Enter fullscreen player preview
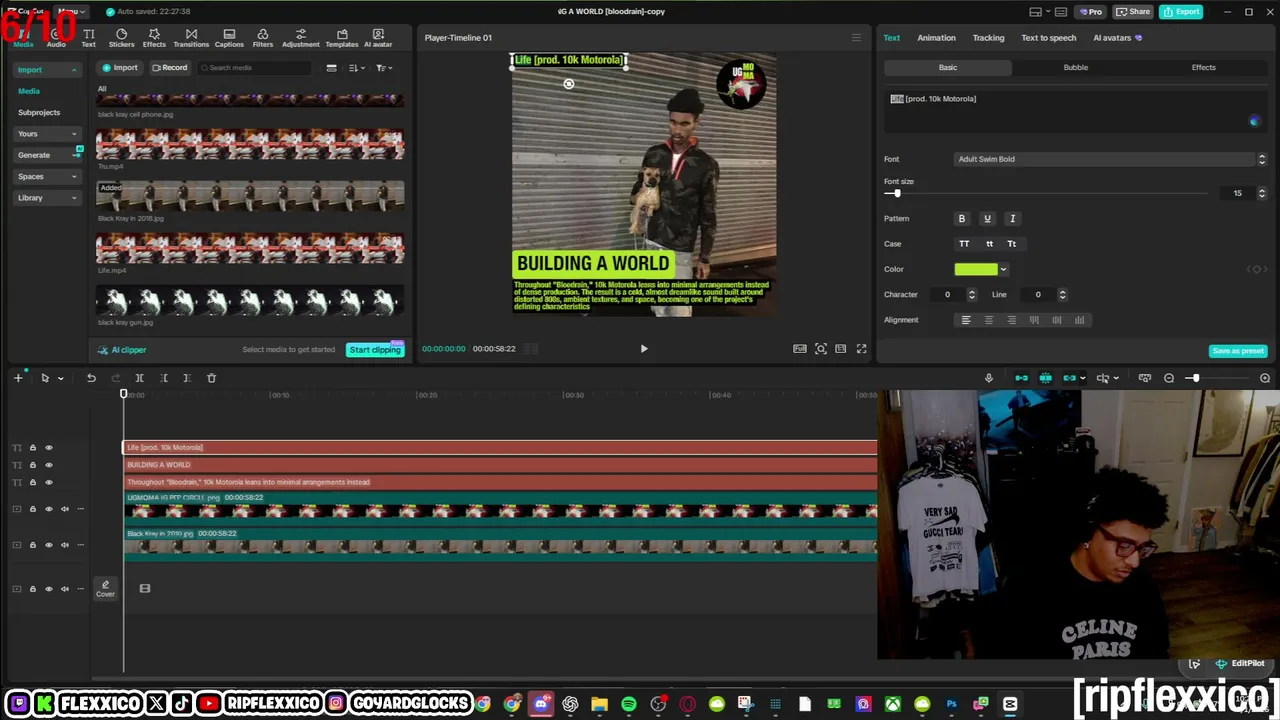 click(x=861, y=349)
